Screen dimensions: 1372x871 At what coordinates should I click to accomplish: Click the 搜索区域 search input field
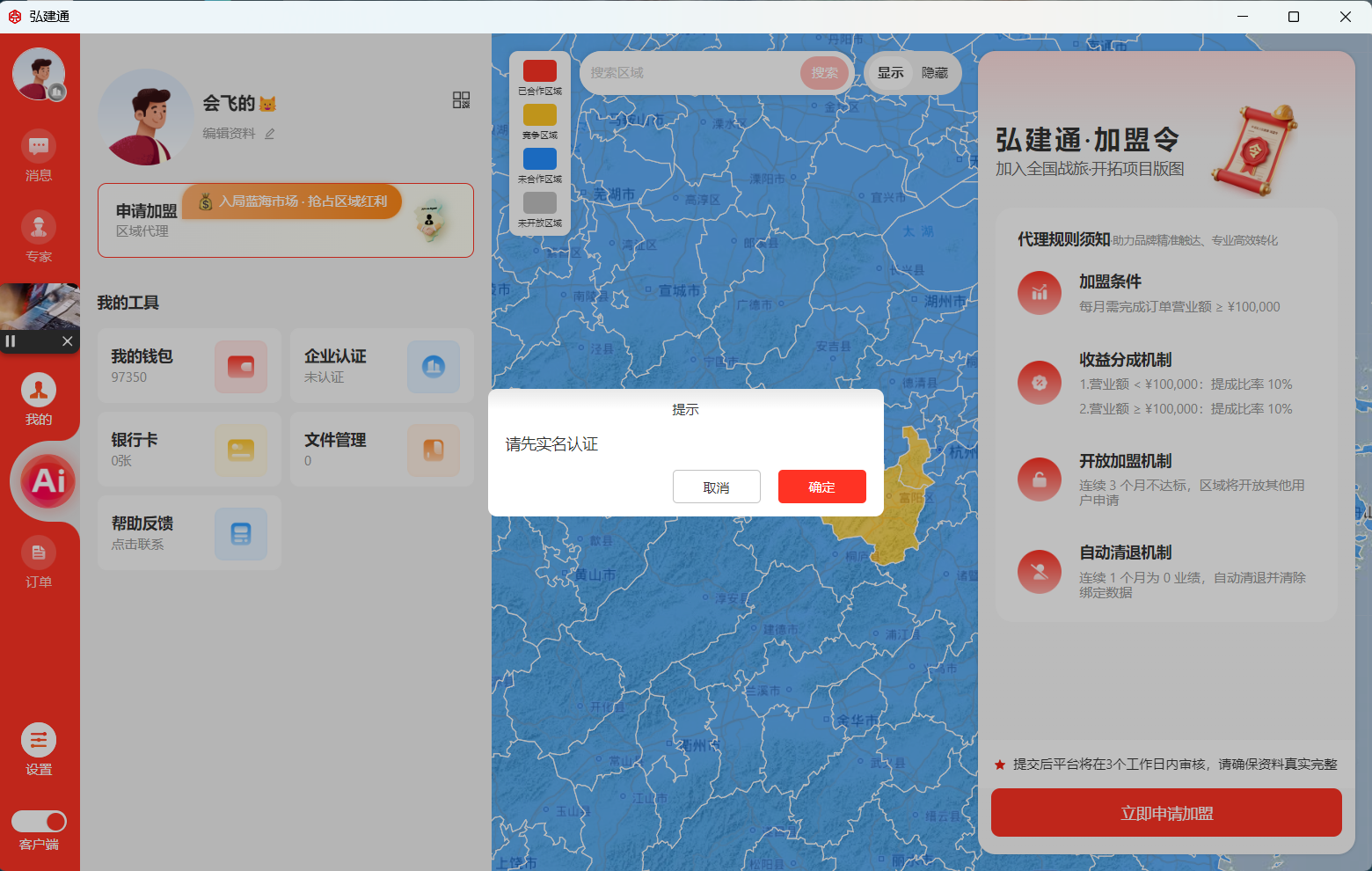pyautogui.click(x=690, y=73)
